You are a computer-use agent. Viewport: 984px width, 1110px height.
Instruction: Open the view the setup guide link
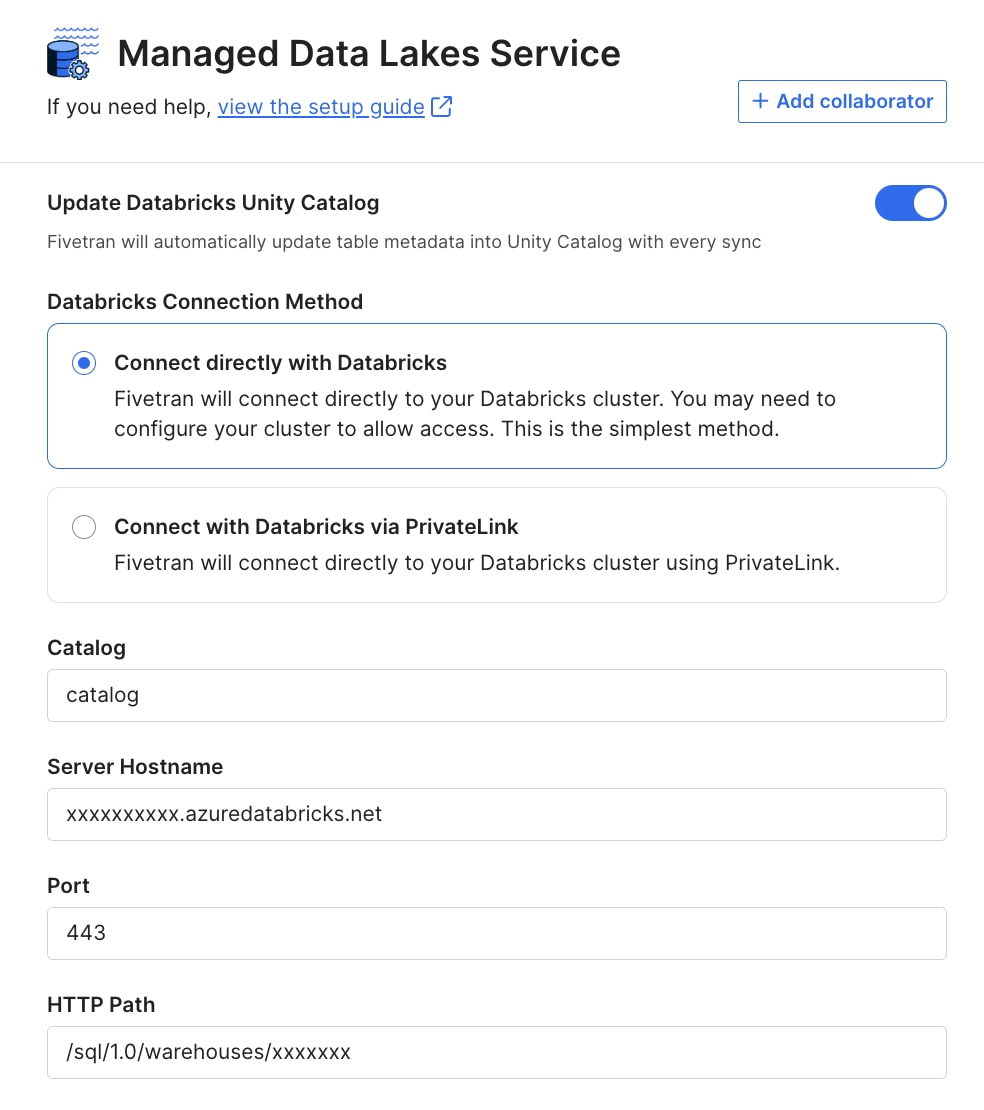[321, 107]
